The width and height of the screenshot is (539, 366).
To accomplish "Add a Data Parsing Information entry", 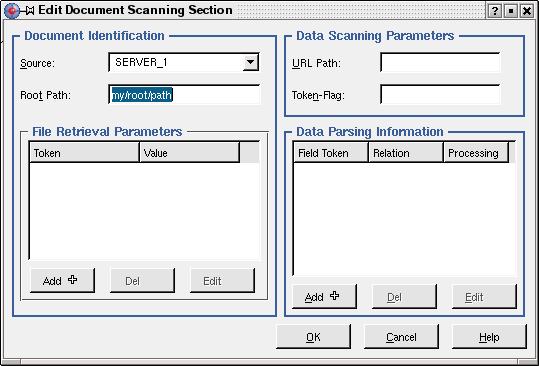I will [x=324, y=297].
